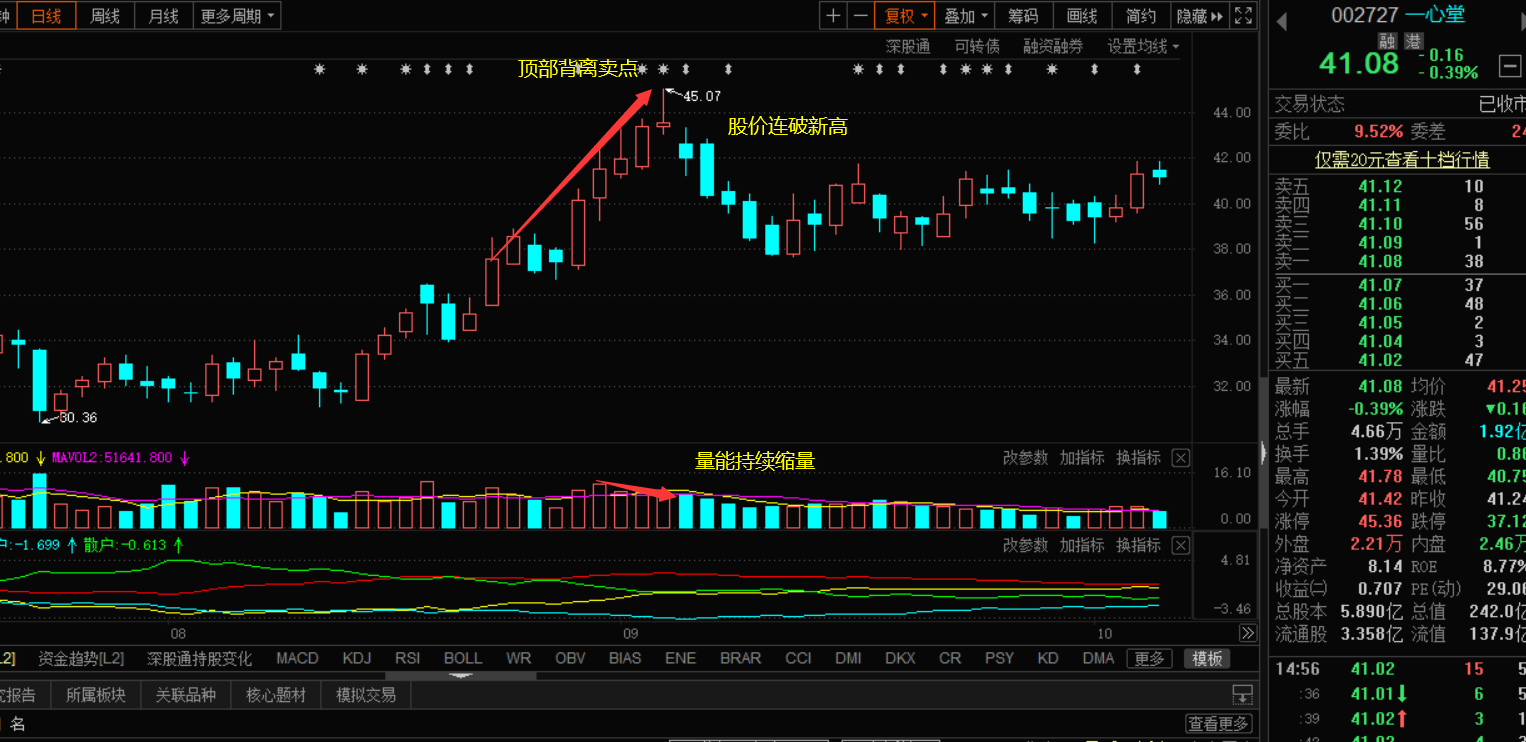
Task: Click the dock-panel icon above 查看更多
Action: (1242, 694)
